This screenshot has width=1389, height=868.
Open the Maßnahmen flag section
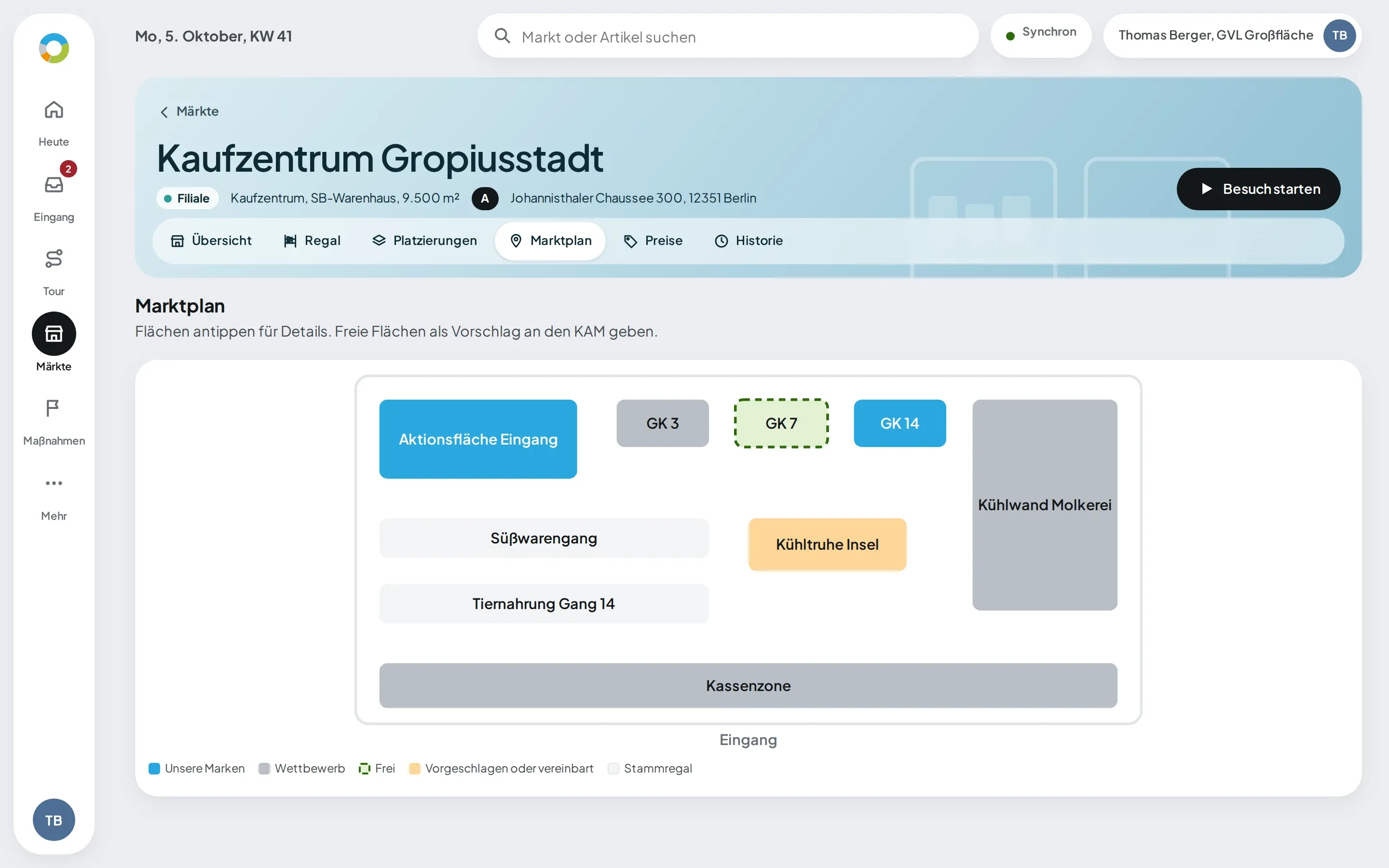(x=54, y=421)
